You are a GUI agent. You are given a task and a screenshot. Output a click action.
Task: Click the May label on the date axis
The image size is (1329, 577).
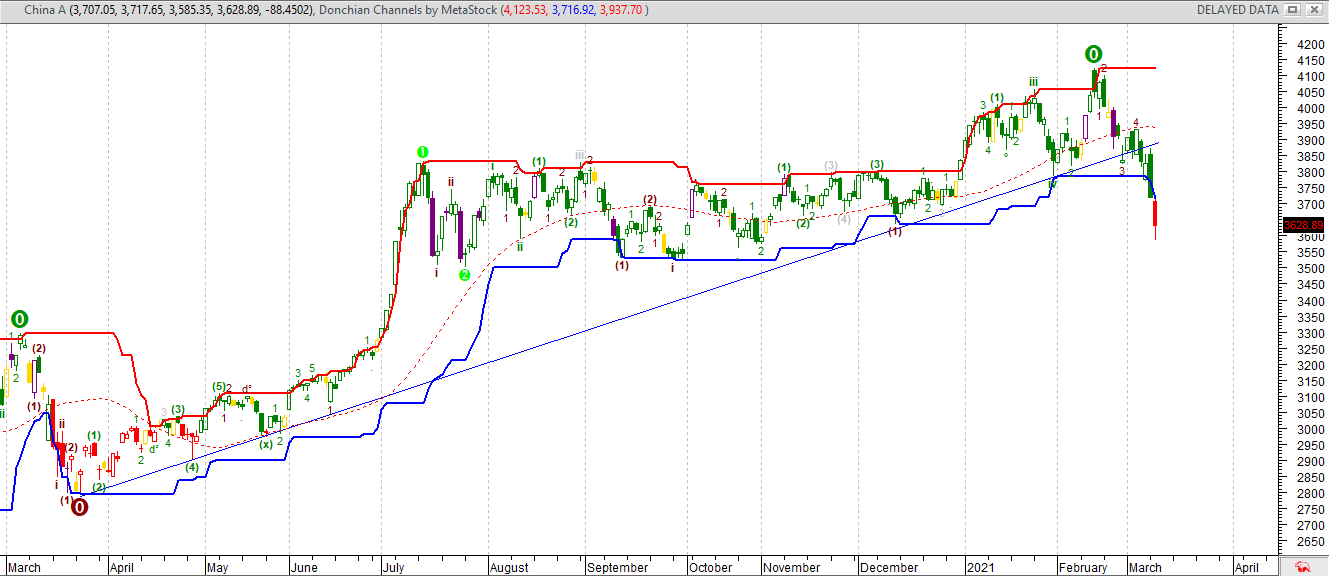(217, 567)
